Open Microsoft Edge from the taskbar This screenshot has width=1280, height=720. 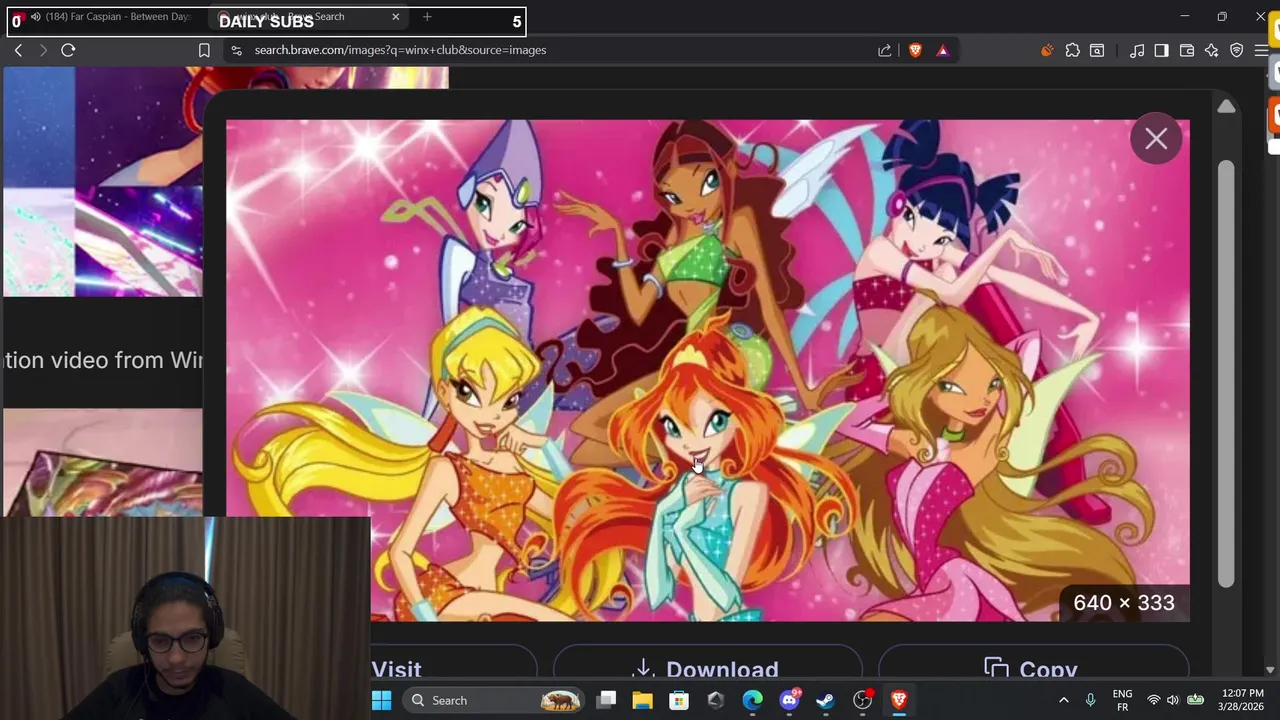point(752,700)
